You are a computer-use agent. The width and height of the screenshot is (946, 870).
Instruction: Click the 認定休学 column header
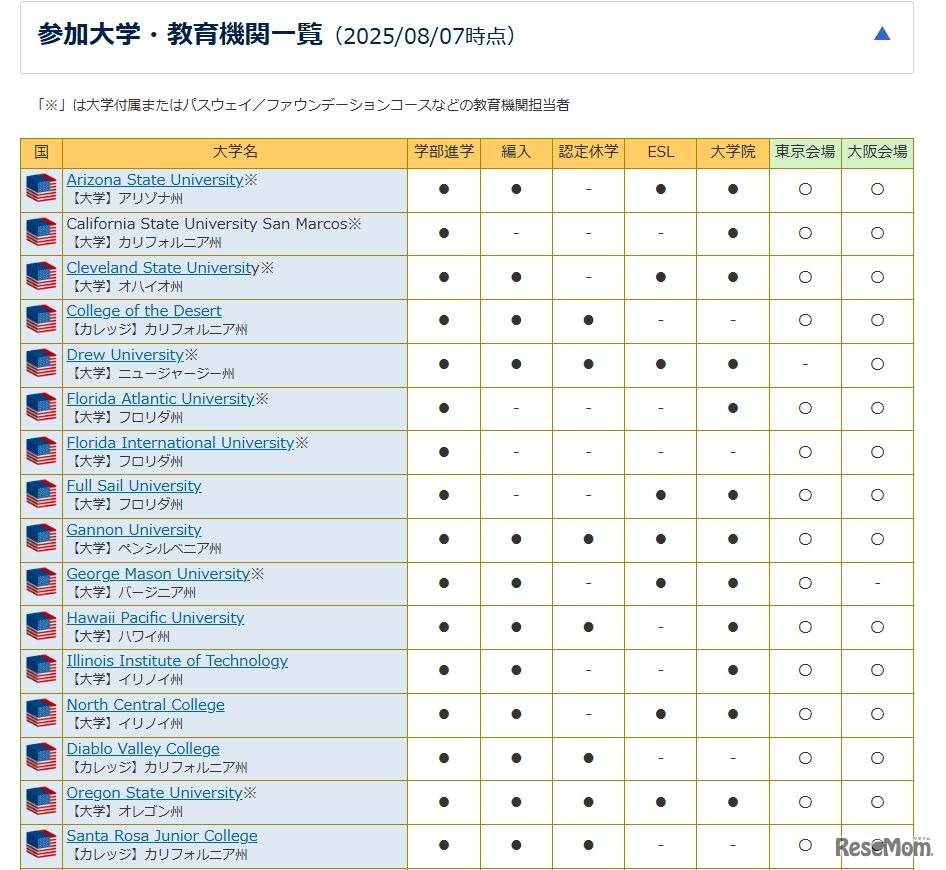[x=588, y=153]
